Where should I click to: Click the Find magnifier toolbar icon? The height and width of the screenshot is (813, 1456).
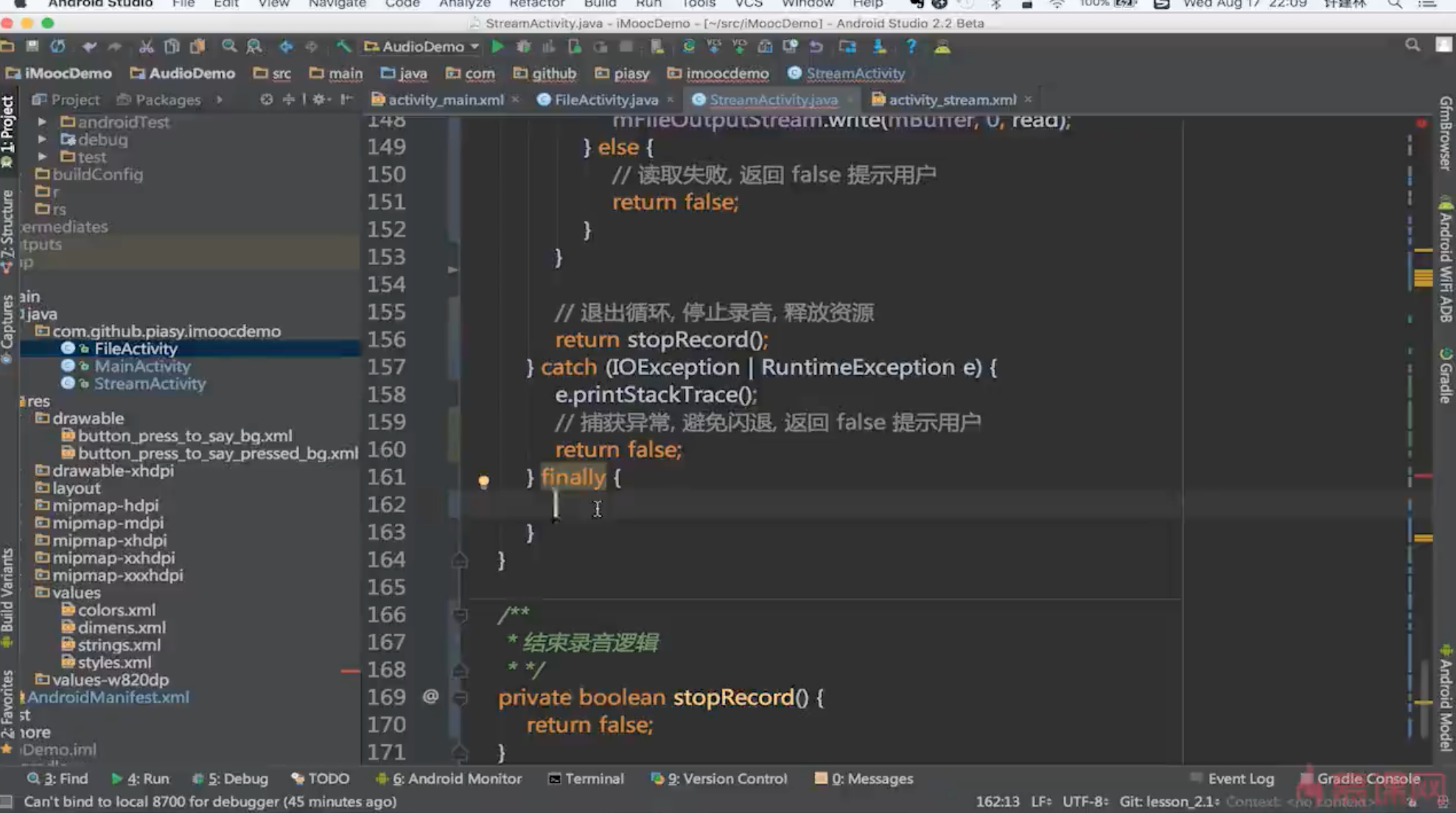tap(229, 47)
